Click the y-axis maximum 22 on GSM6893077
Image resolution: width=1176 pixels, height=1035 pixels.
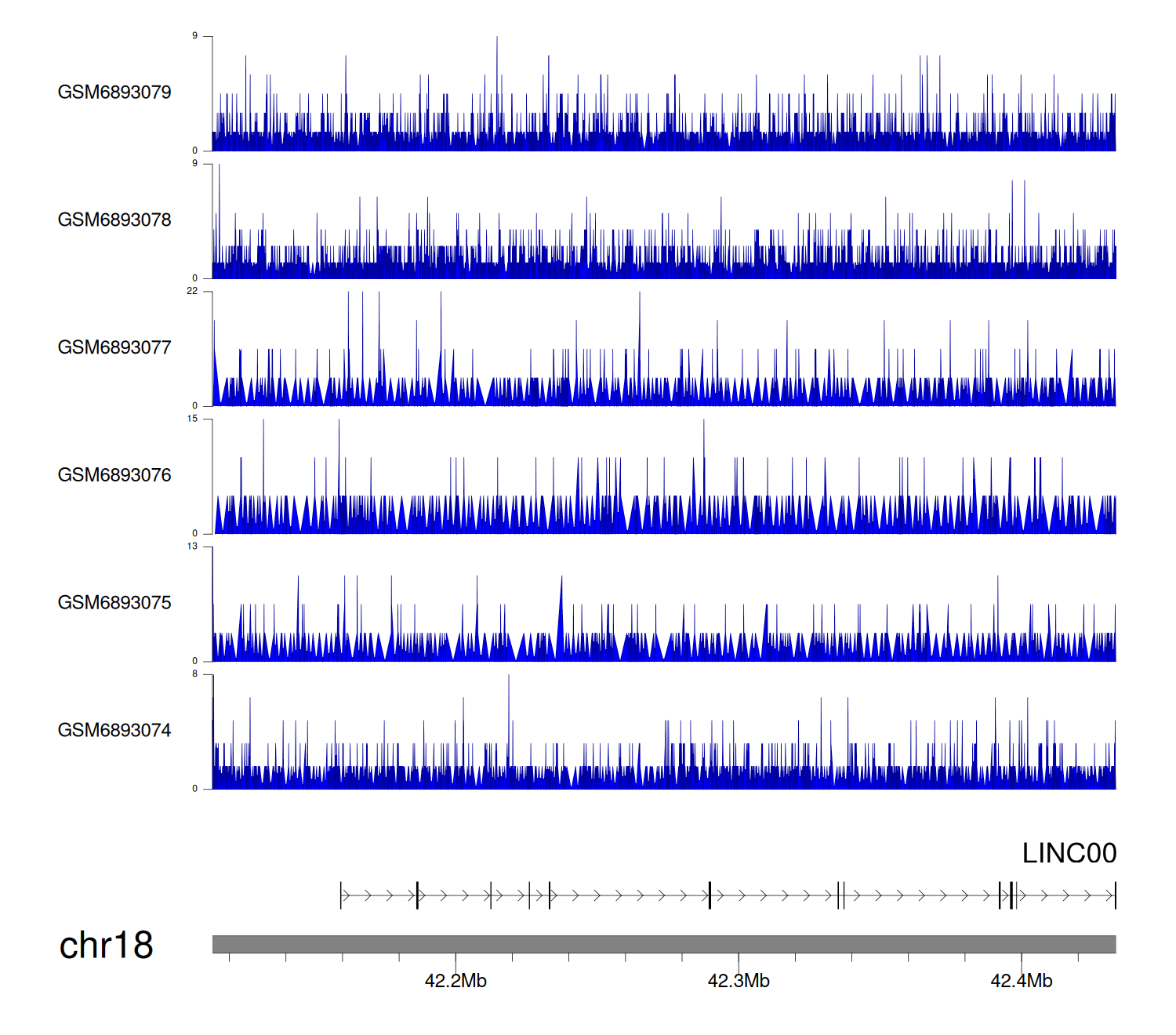pos(192,291)
